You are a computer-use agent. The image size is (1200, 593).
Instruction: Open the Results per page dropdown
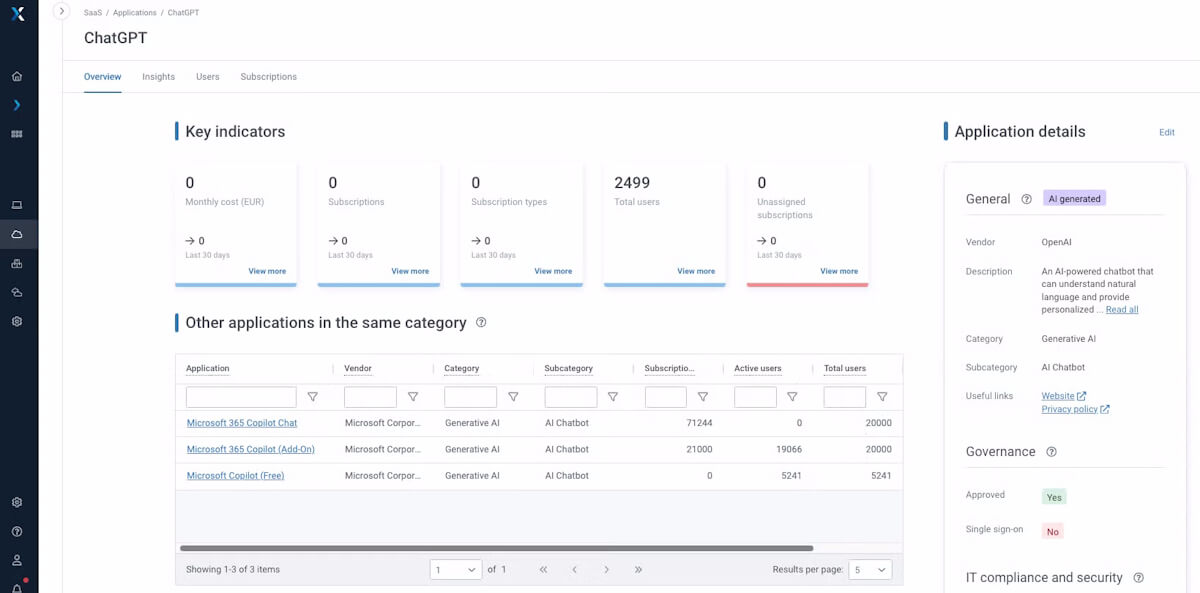tap(870, 569)
